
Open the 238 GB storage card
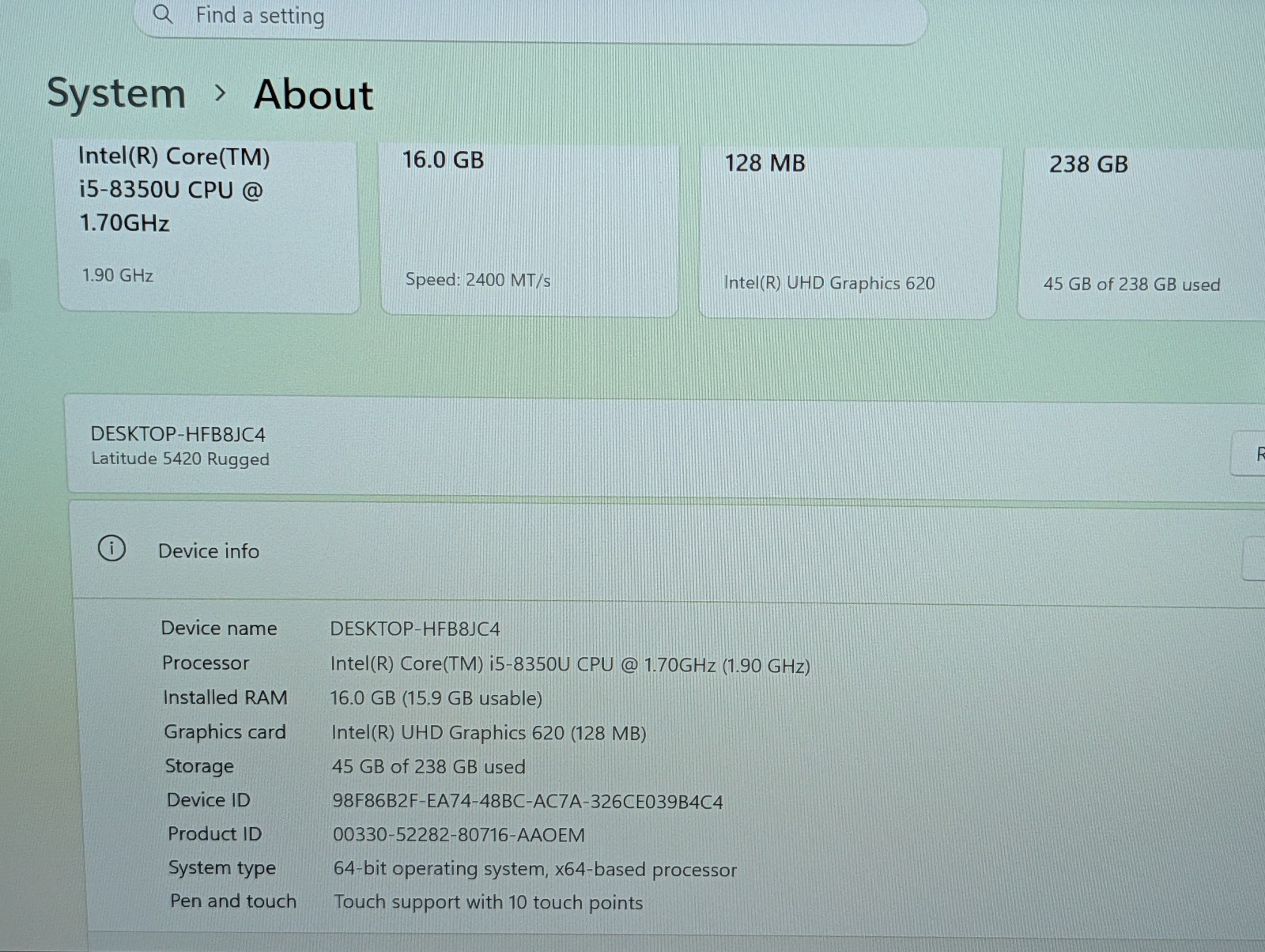(1142, 233)
